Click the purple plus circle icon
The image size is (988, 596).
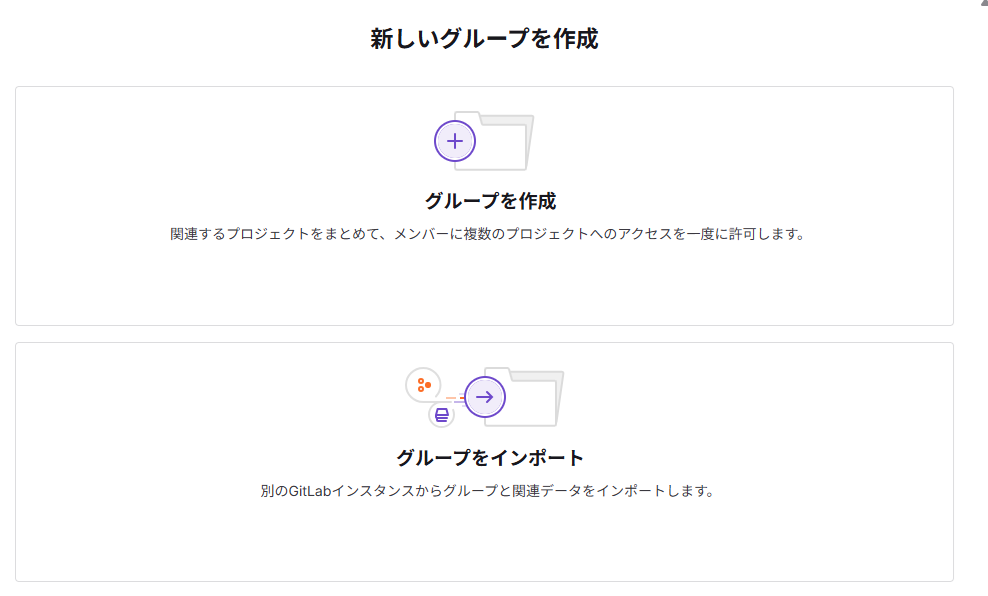(455, 141)
